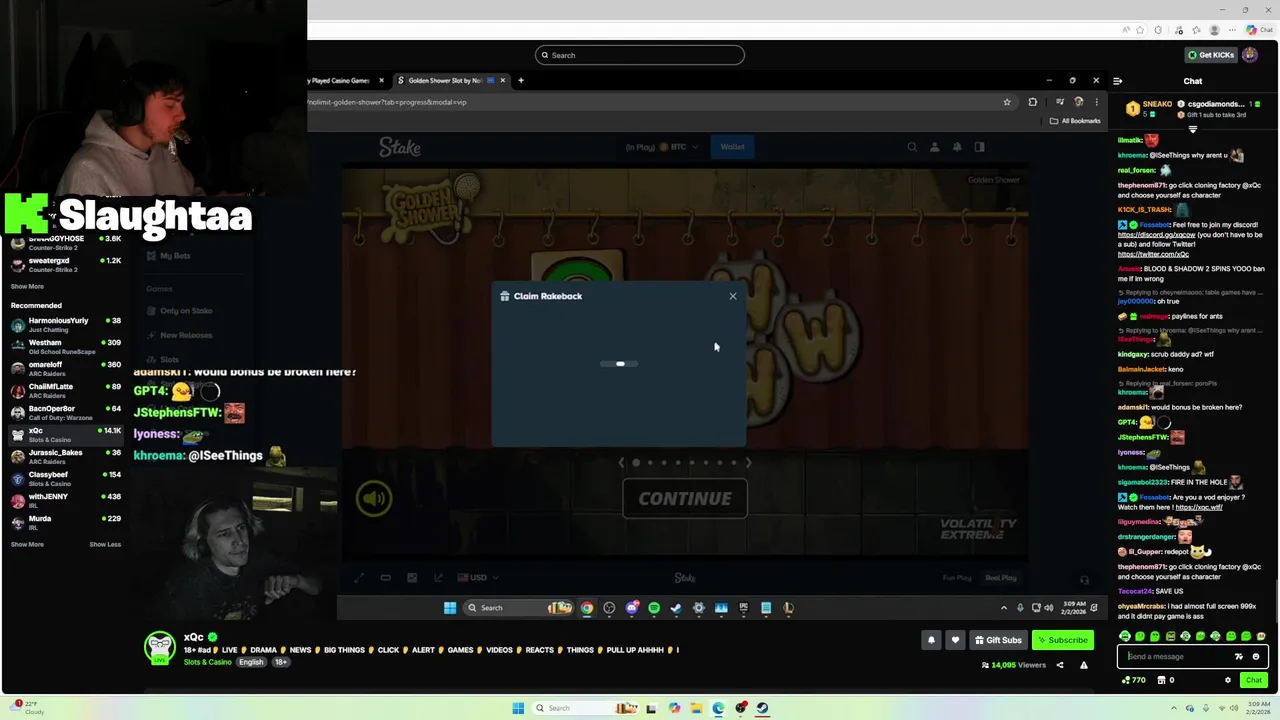Expand recommended list with lower Show More

click(x=27, y=545)
